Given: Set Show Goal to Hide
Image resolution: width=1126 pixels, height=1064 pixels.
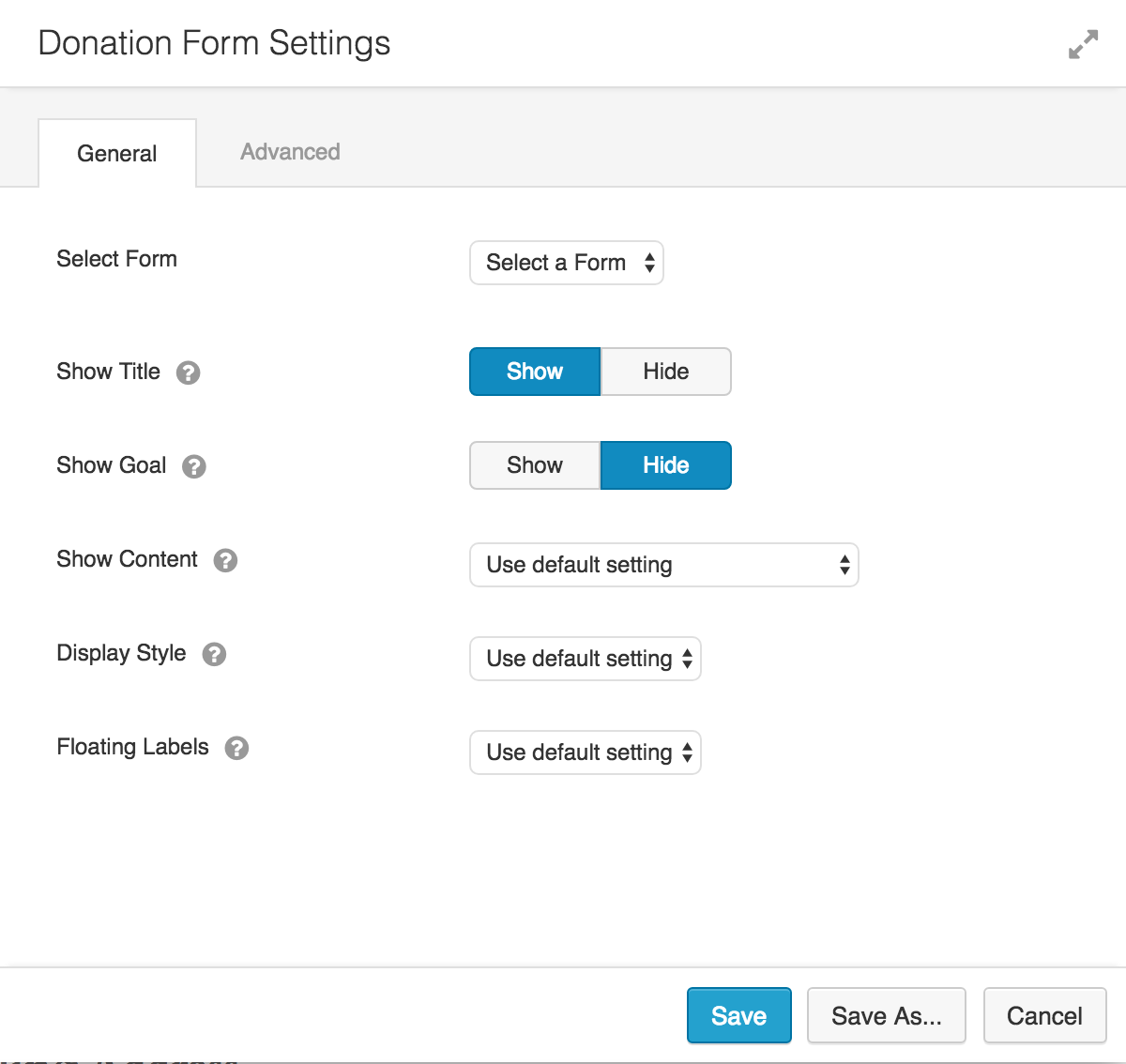Looking at the screenshot, I should tap(666, 465).
